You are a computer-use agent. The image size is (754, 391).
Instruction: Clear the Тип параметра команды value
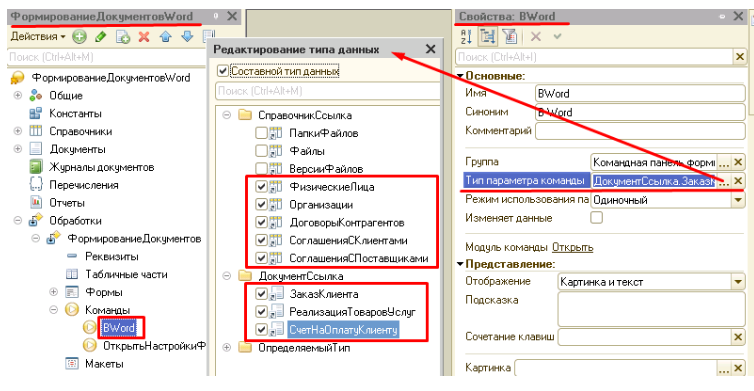738,181
